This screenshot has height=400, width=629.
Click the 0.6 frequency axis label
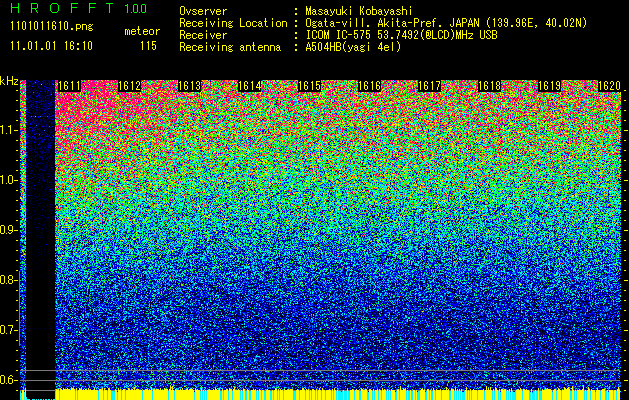click(x=9, y=380)
